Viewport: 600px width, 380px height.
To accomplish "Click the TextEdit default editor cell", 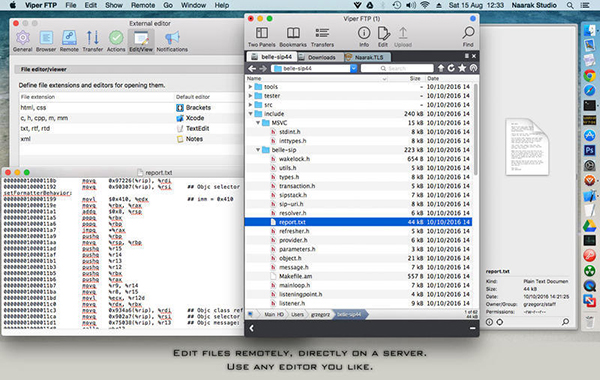I will pyautogui.click(x=197, y=129).
